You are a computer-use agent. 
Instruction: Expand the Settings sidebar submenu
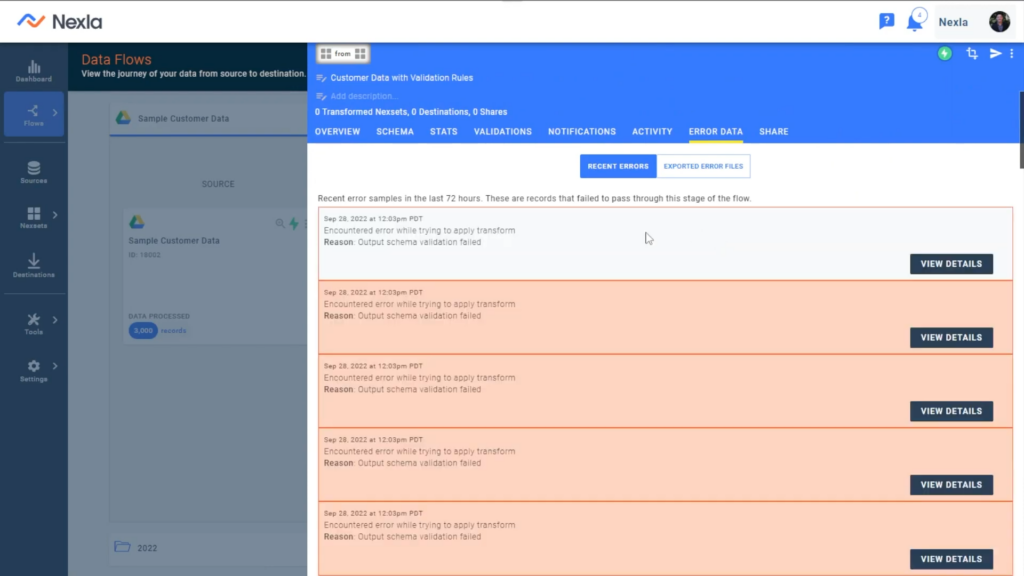55,366
